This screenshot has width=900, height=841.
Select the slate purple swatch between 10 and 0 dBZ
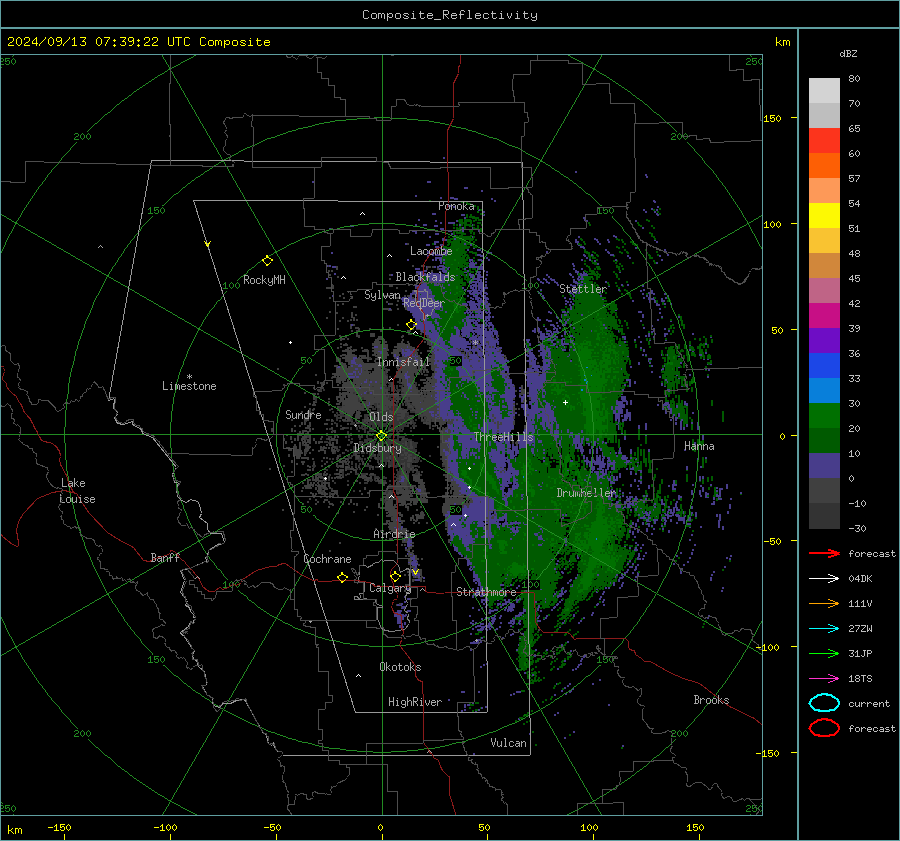pos(824,466)
